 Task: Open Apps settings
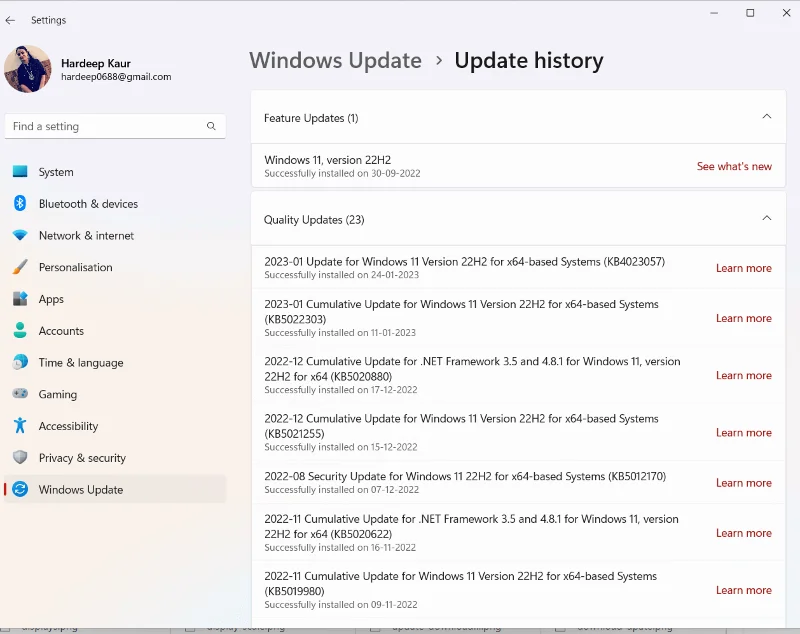coord(115,299)
